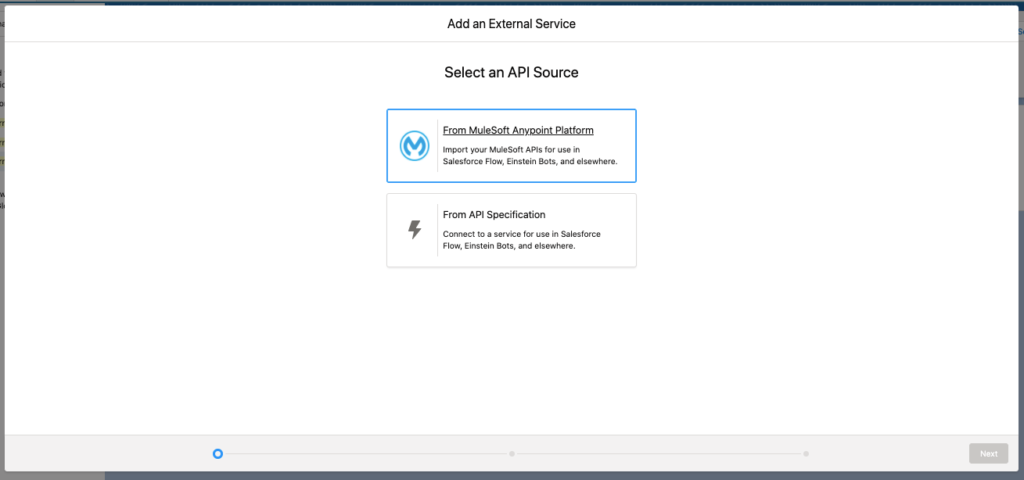Click the lightning bolt API Specification icon

coord(415,230)
